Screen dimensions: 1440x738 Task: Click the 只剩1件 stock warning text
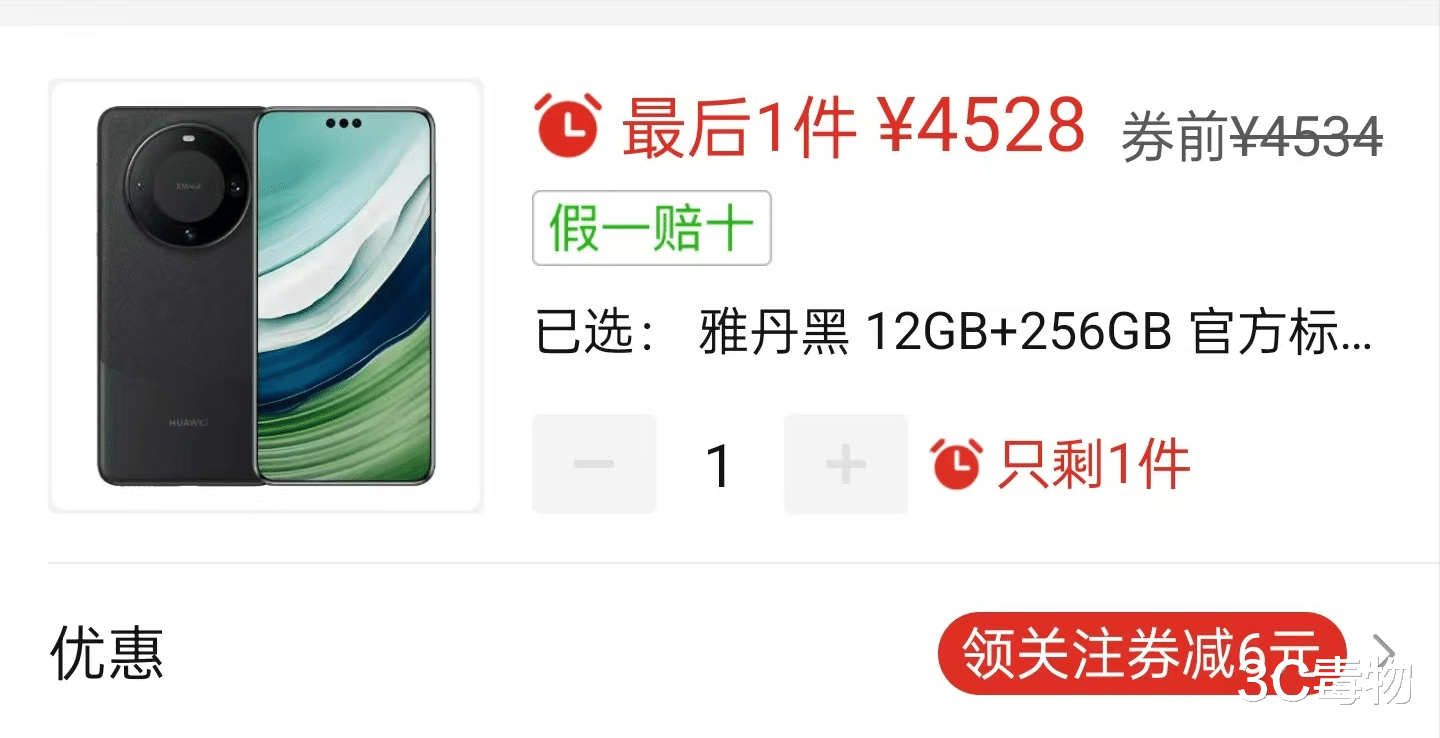[x=1093, y=465]
